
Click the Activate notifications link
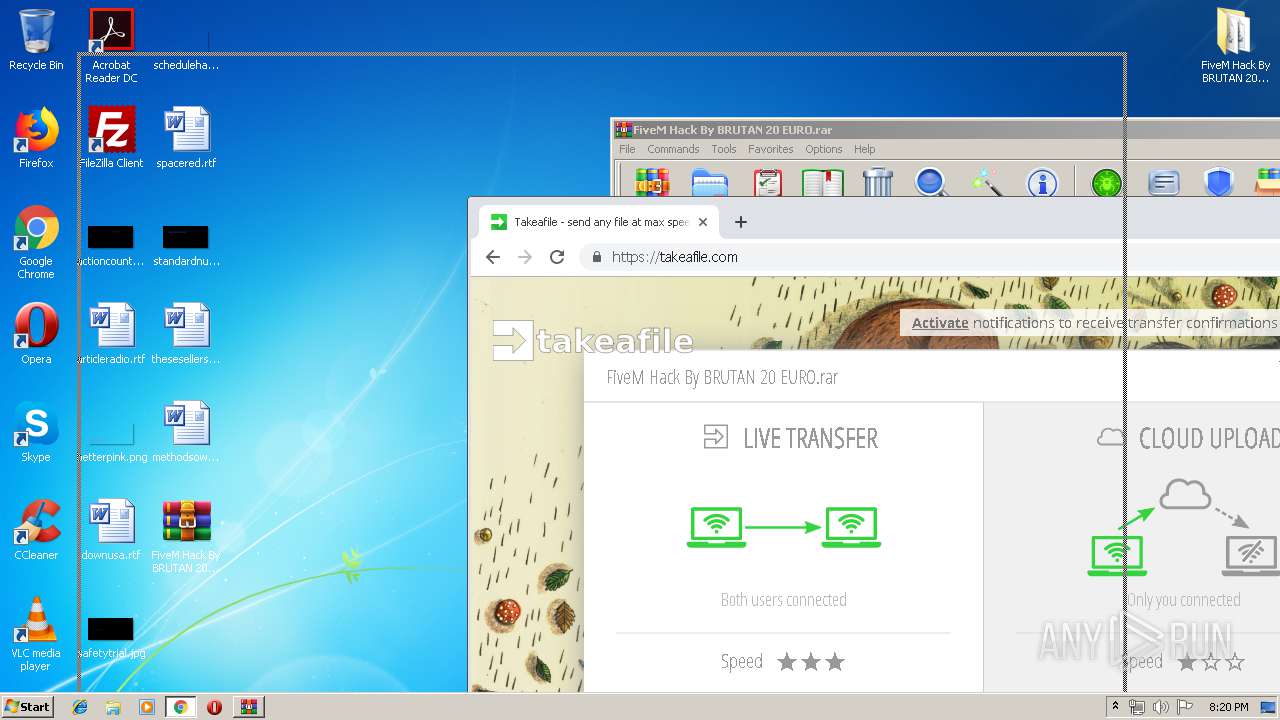point(940,322)
